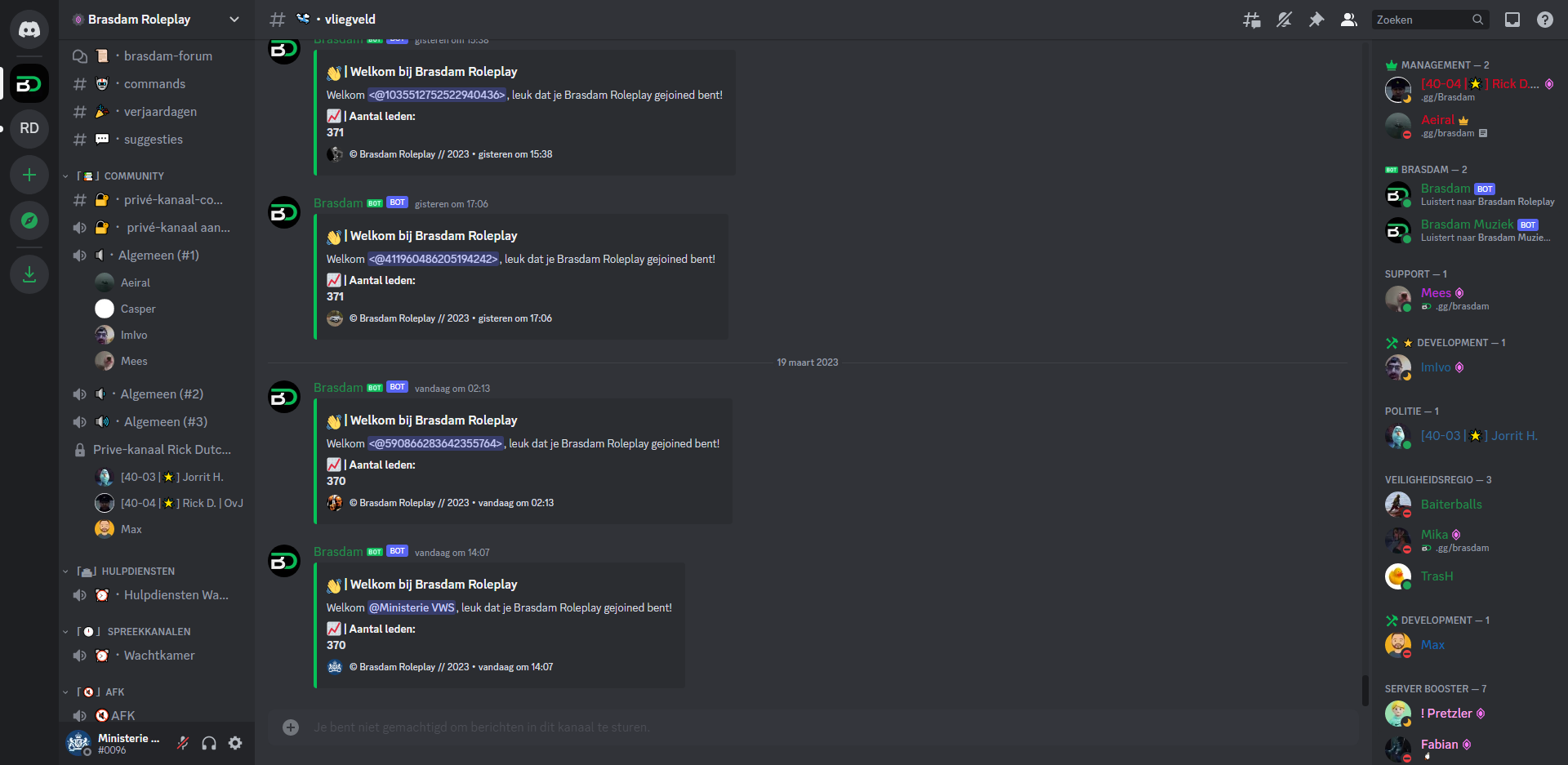Toggle the microphone mute button
This screenshot has width=1568, height=765.
183,743
